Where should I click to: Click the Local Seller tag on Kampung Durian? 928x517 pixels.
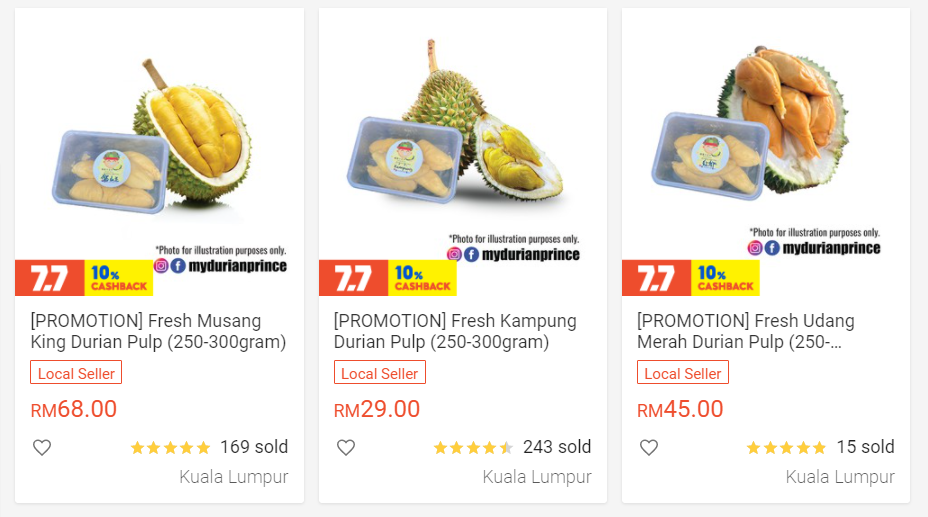pyautogui.click(x=379, y=373)
